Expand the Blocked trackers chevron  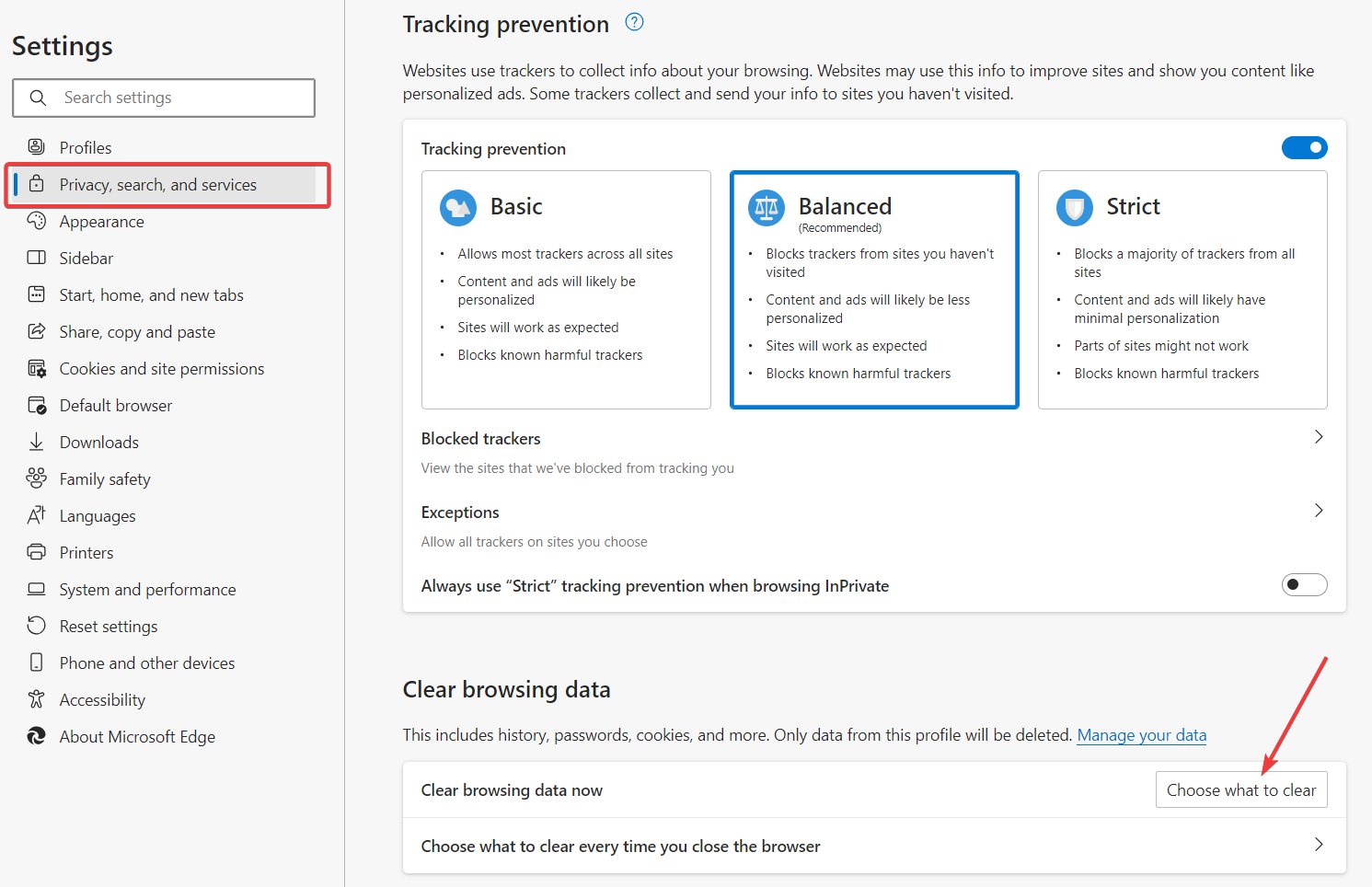tap(1319, 437)
